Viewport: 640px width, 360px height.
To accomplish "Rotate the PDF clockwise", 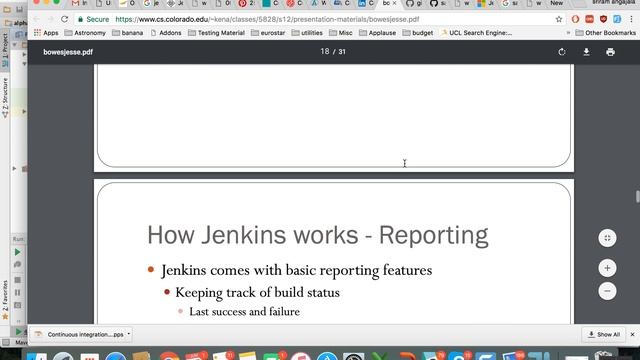I will point(562,52).
